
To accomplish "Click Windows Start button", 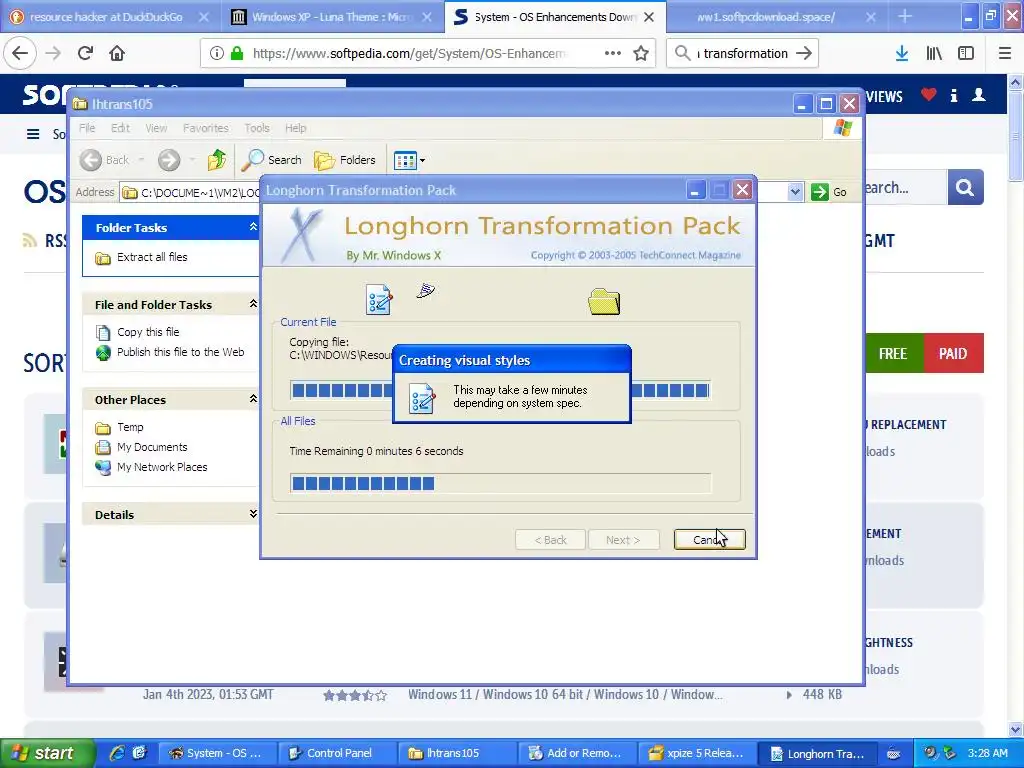I will click(47, 753).
